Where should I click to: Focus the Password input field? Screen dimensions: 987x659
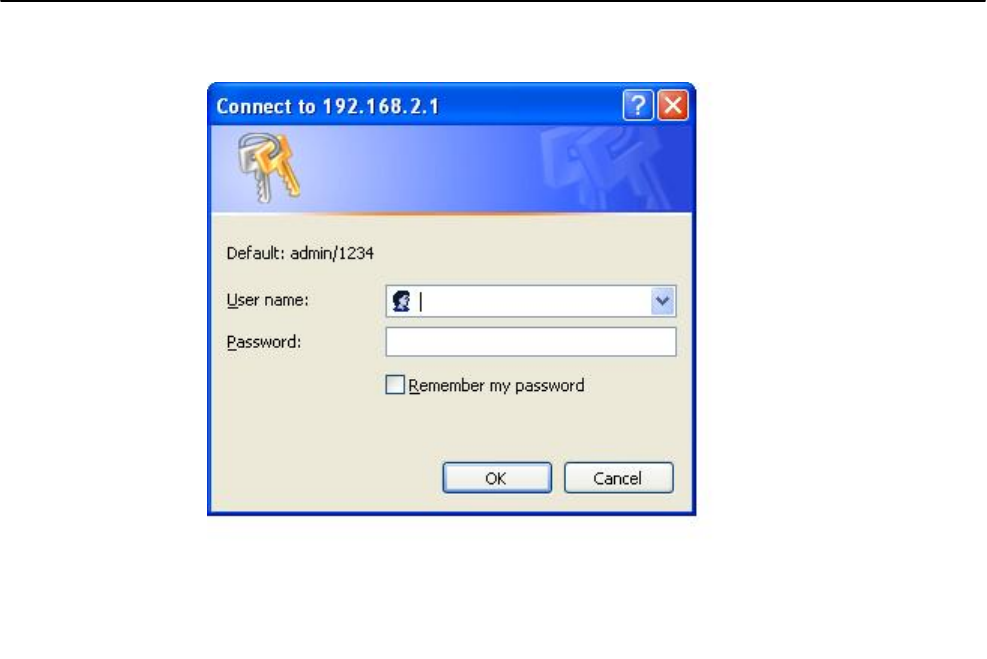coord(531,342)
